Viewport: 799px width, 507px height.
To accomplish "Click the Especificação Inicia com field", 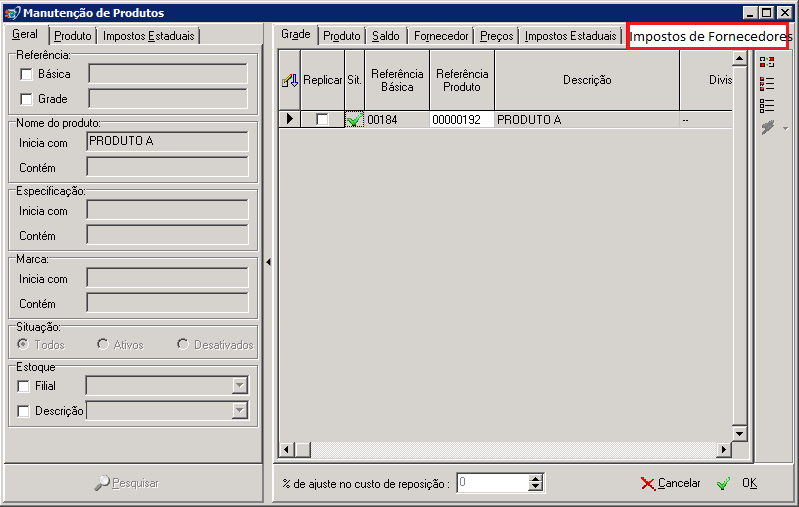I will [168, 210].
